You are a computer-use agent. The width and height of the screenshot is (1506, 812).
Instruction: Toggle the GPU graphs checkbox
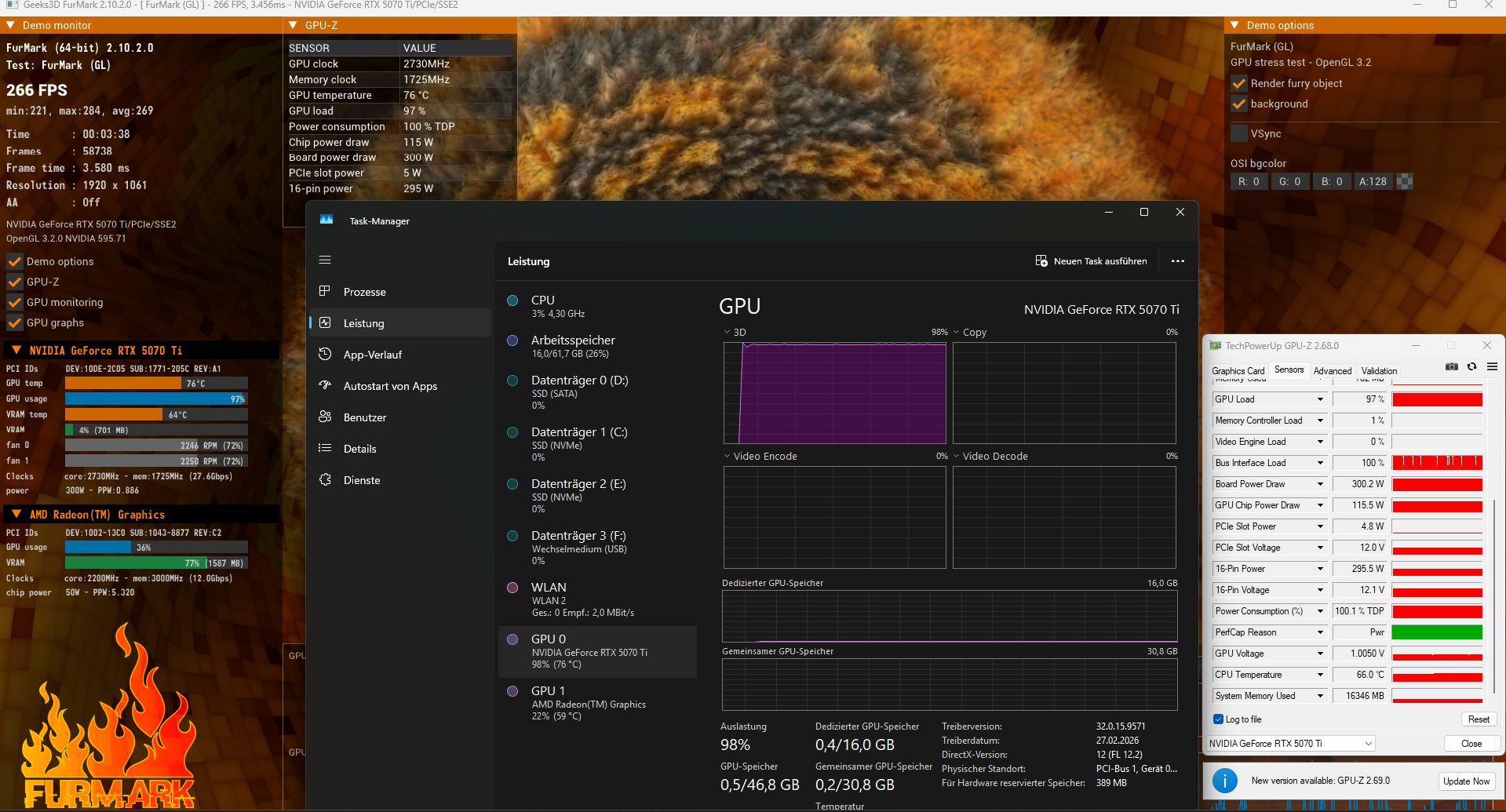point(15,322)
